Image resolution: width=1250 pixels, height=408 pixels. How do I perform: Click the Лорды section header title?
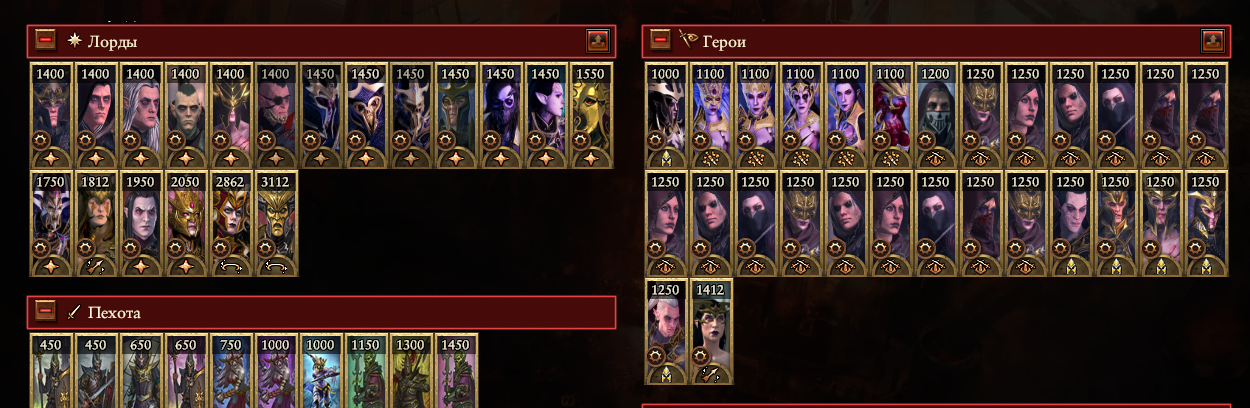tap(112, 42)
